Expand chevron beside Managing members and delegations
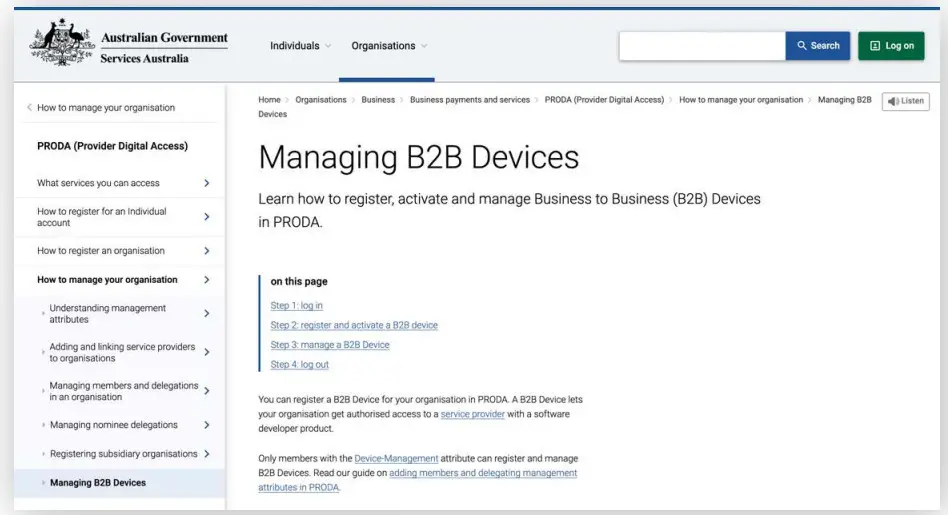This screenshot has height=515, width=948. tap(207, 390)
